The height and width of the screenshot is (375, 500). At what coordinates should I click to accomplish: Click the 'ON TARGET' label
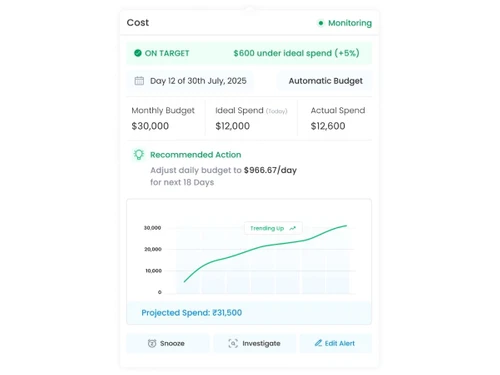[167, 53]
